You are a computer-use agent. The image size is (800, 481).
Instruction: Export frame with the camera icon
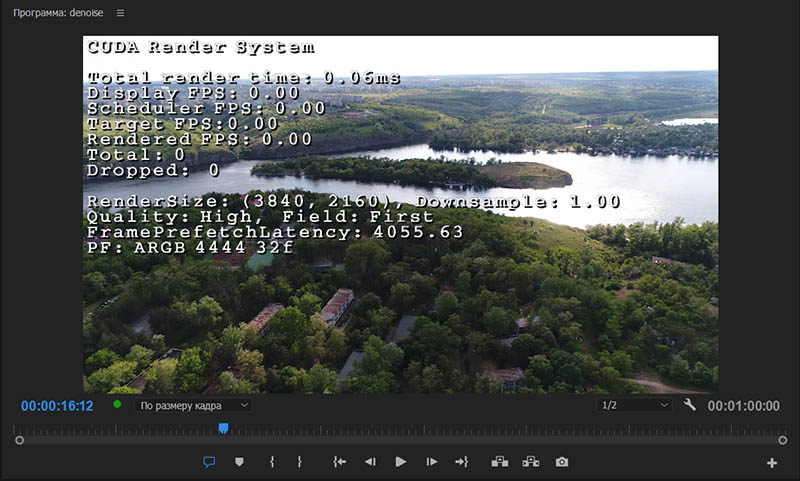tap(562, 462)
